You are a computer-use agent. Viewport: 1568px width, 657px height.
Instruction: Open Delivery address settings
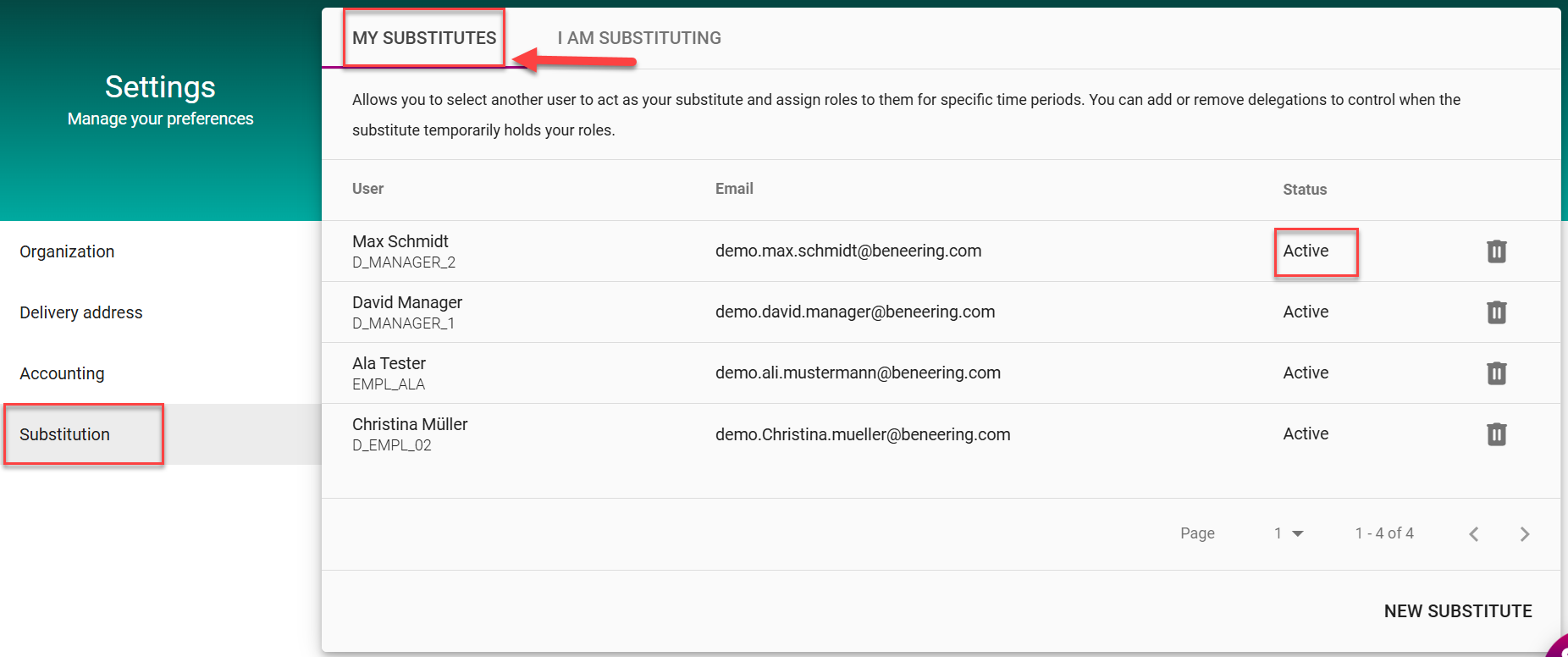[81, 312]
